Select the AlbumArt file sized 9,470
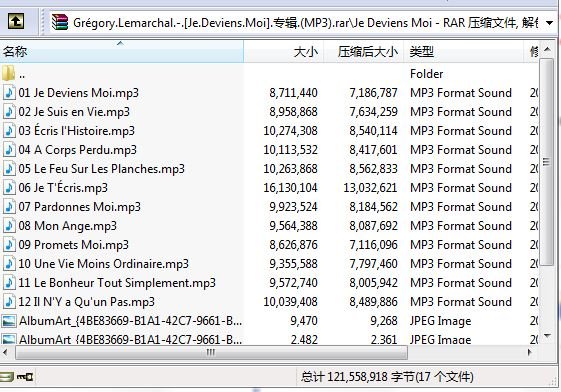 (130, 321)
